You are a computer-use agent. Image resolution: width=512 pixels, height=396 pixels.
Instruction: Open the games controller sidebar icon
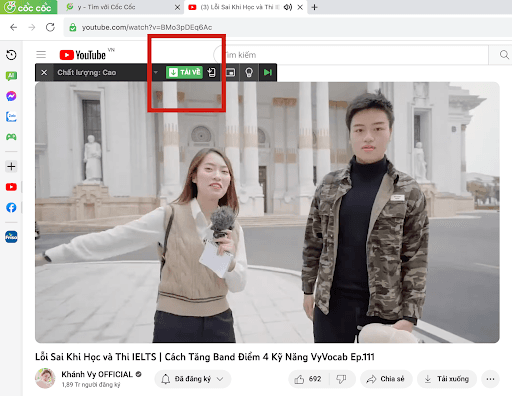11,137
